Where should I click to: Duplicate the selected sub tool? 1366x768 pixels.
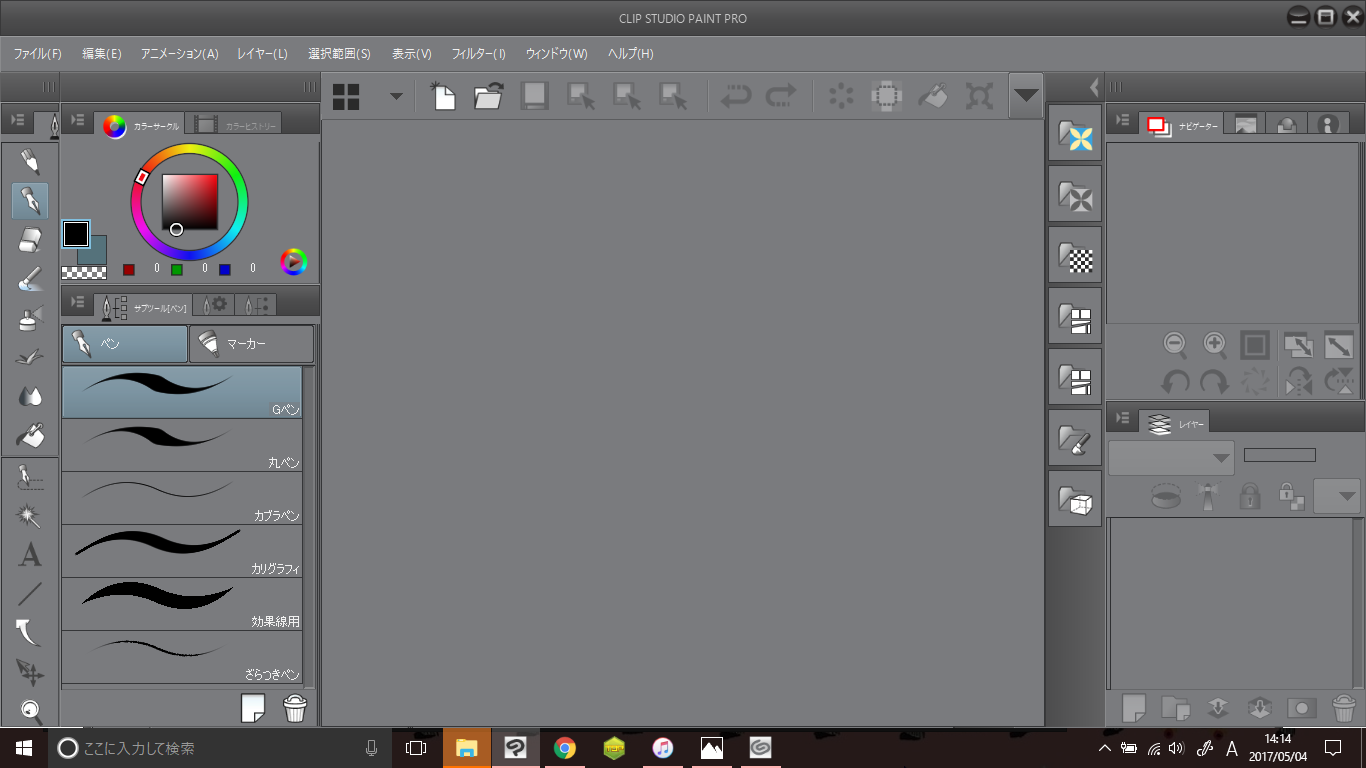[253, 708]
